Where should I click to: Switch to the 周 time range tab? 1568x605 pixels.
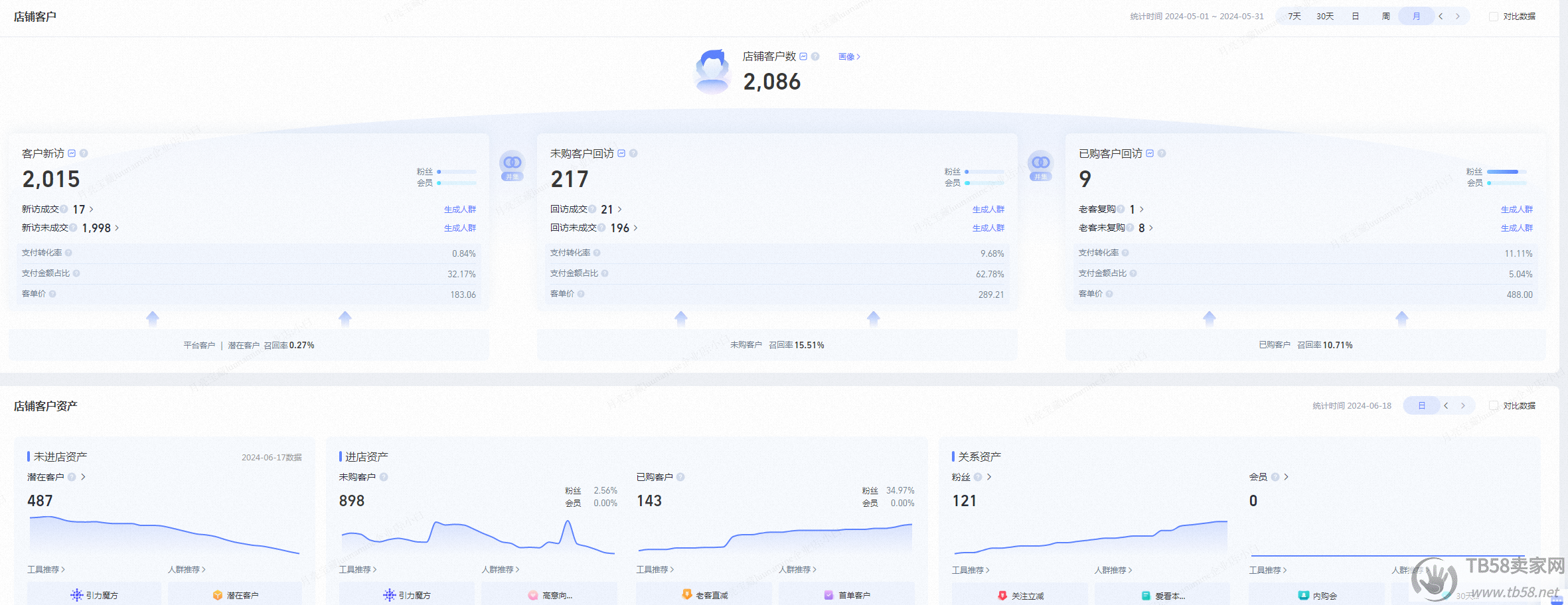[x=1385, y=17]
